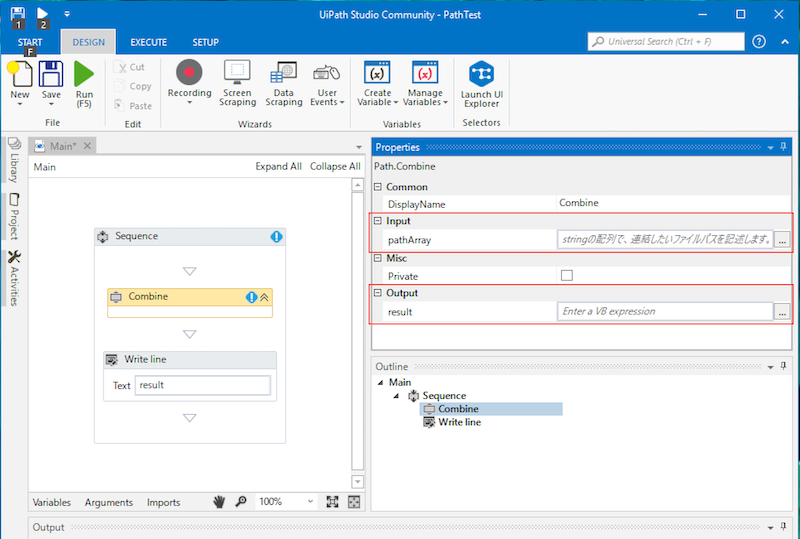Open the Variables panel
800x539 pixels.
coord(52,502)
